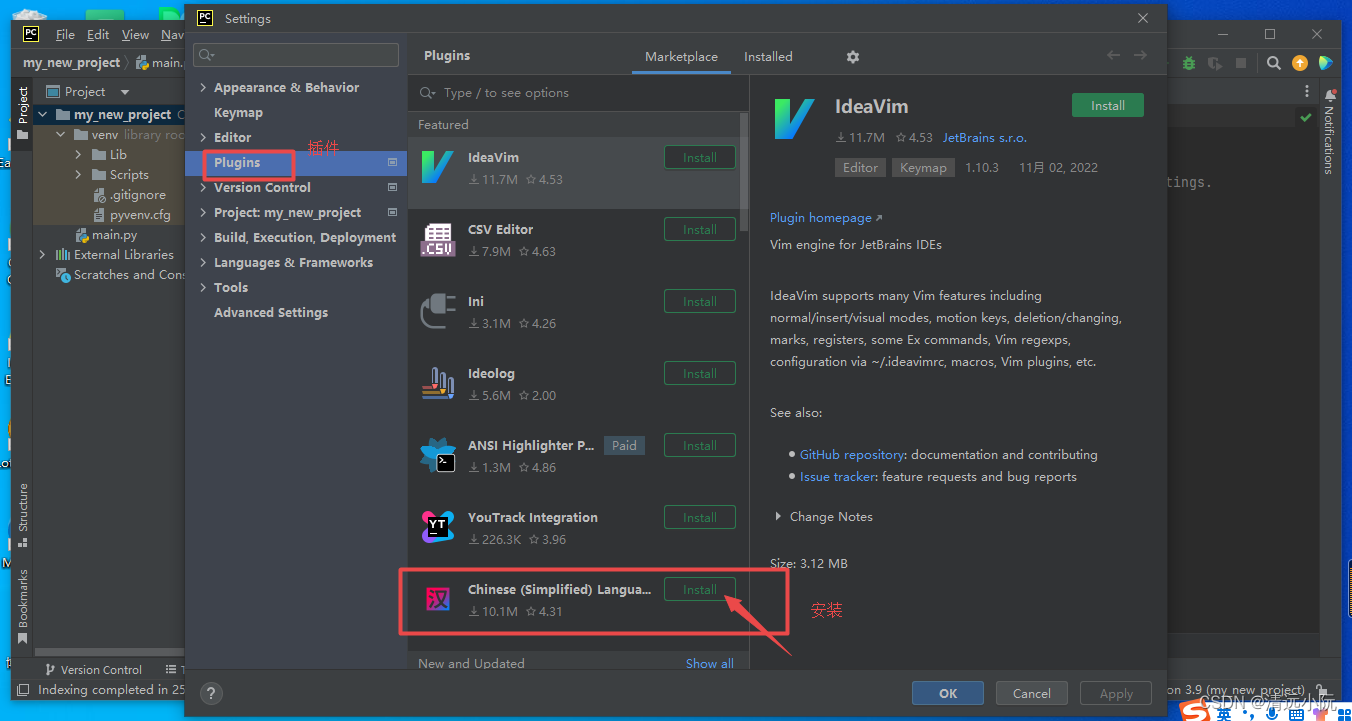Expand the Tools settings chevron
The width and height of the screenshot is (1352, 721).
[204, 288]
